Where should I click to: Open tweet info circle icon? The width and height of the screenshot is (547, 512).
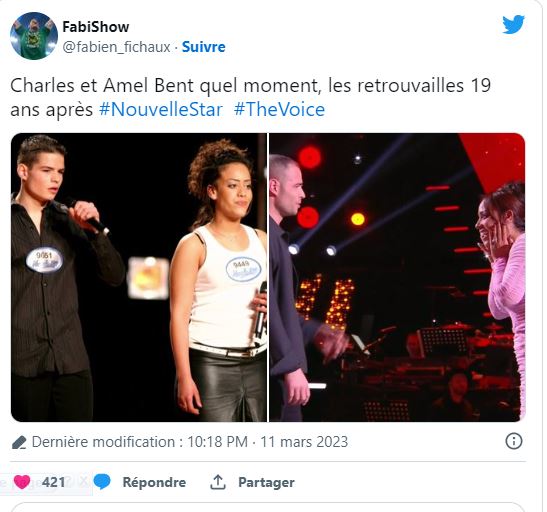[514, 441]
